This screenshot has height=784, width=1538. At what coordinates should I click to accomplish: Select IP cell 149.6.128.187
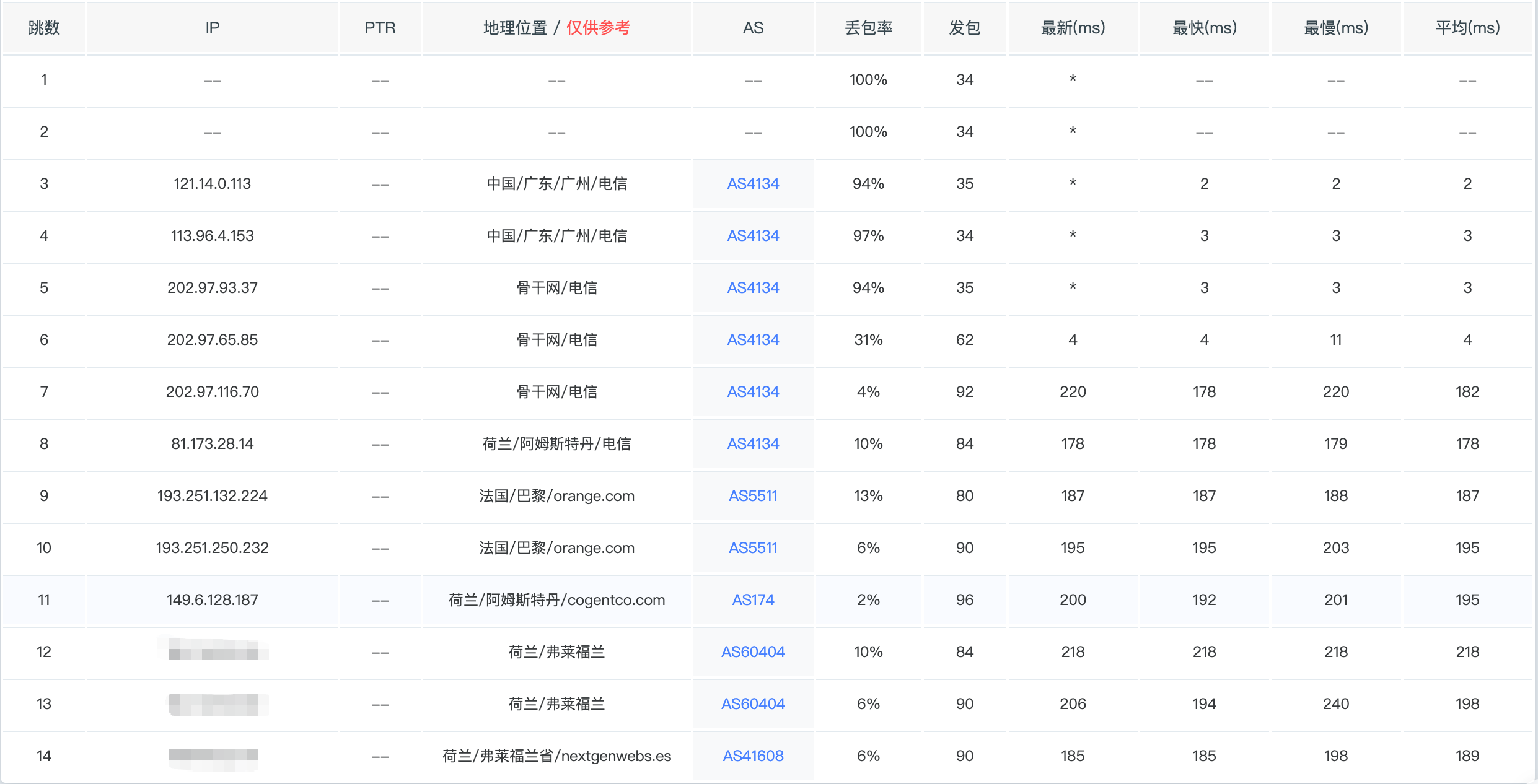(x=212, y=600)
